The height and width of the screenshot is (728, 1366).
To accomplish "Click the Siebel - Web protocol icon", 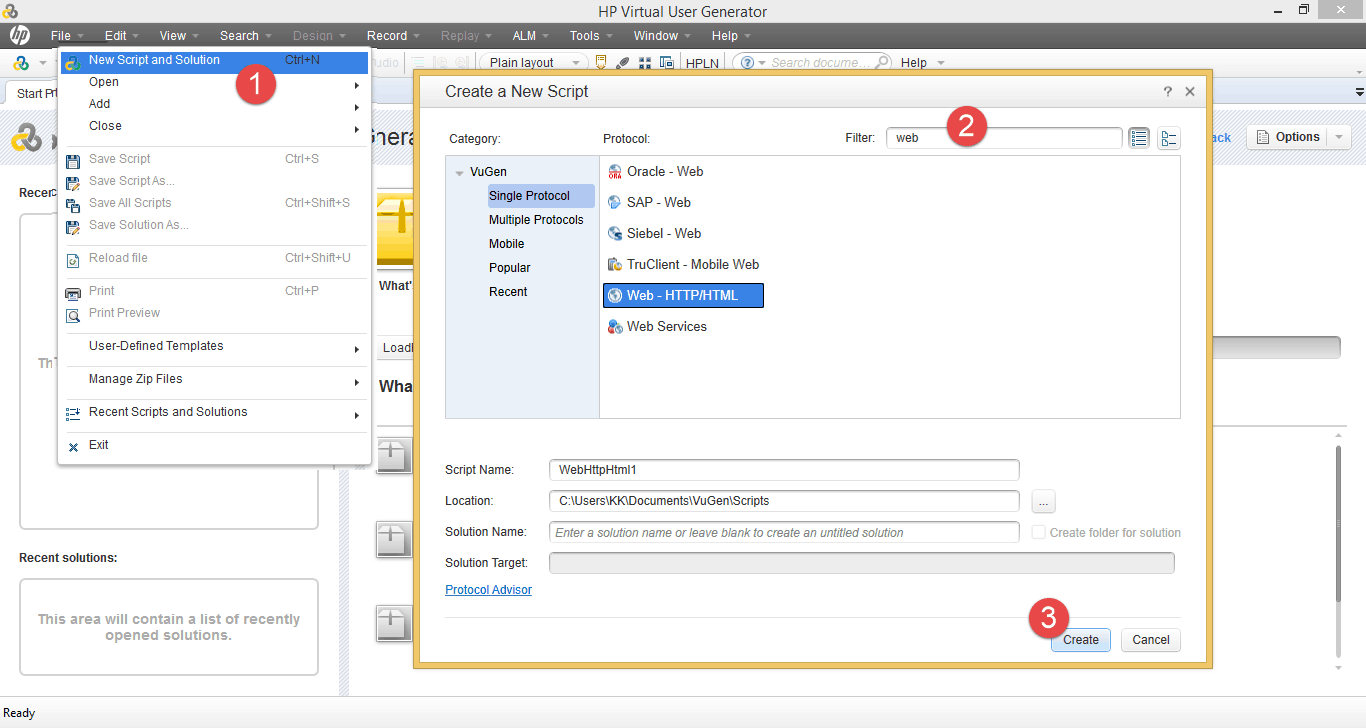I will 615,234.
